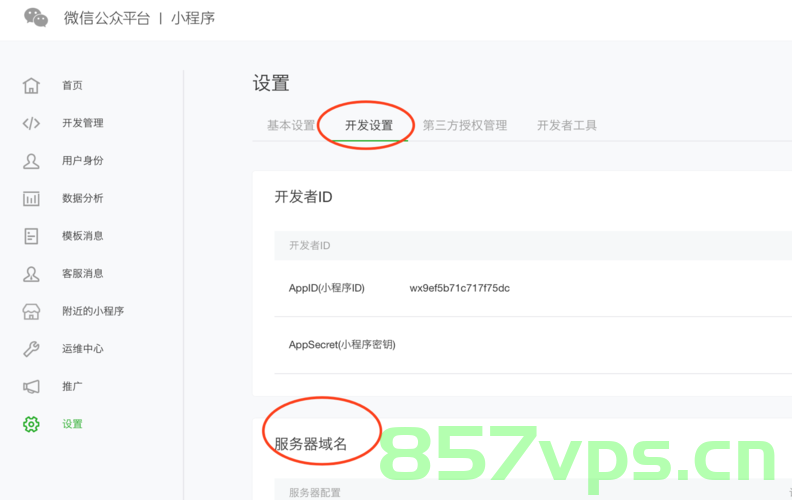Click the person icon beside 用户身份

pos(31,161)
